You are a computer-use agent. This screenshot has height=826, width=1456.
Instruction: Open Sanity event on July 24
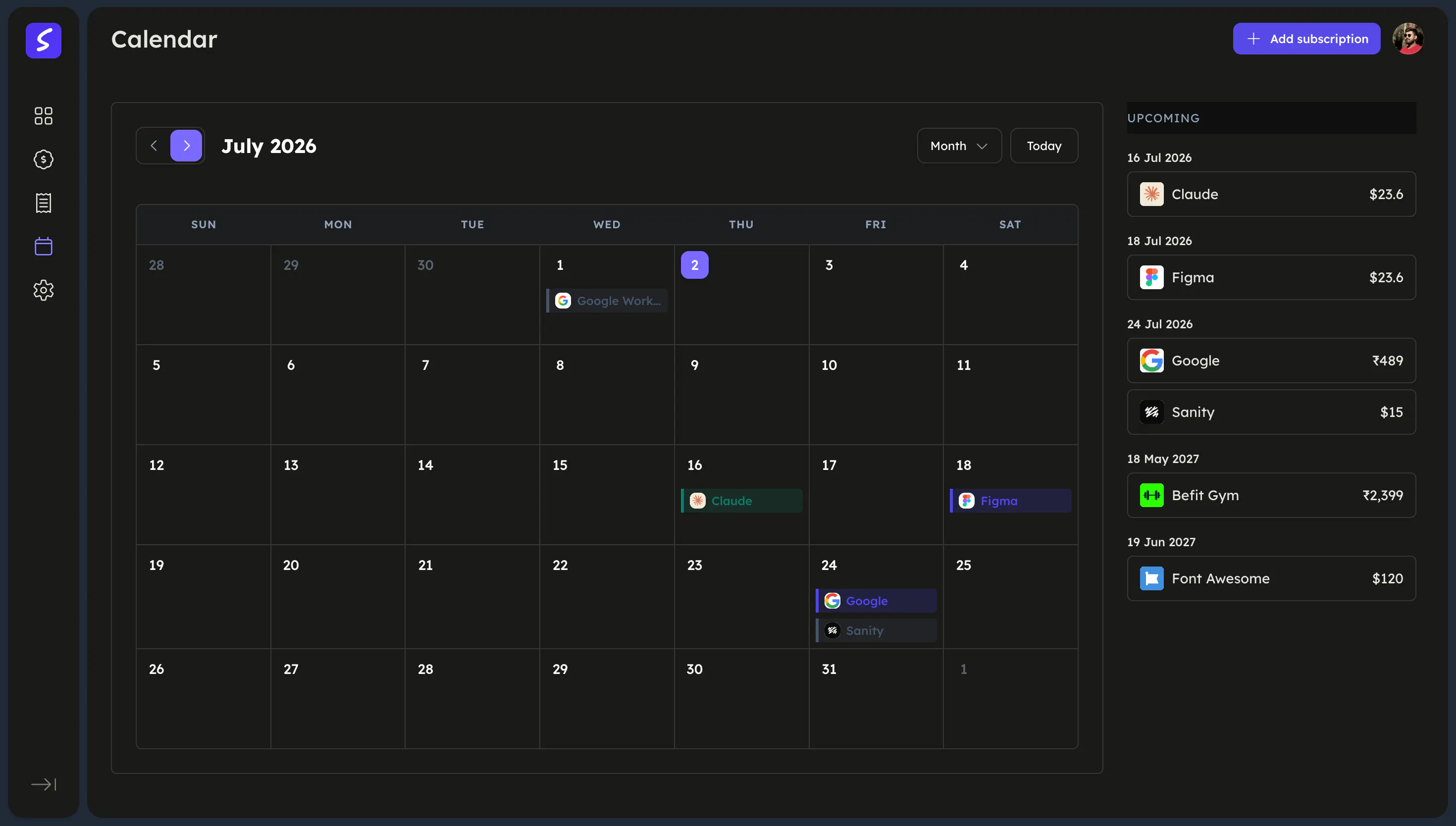pyautogui.click(x=875, y=631)
